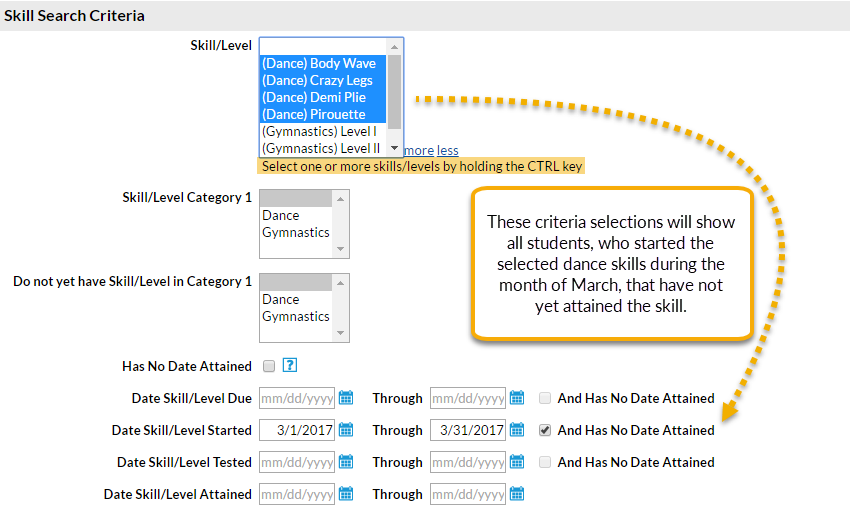Click Do not yet have Skill/Level scroll up arrow
The height and width of the screenshot is (515, 850).
340,283
